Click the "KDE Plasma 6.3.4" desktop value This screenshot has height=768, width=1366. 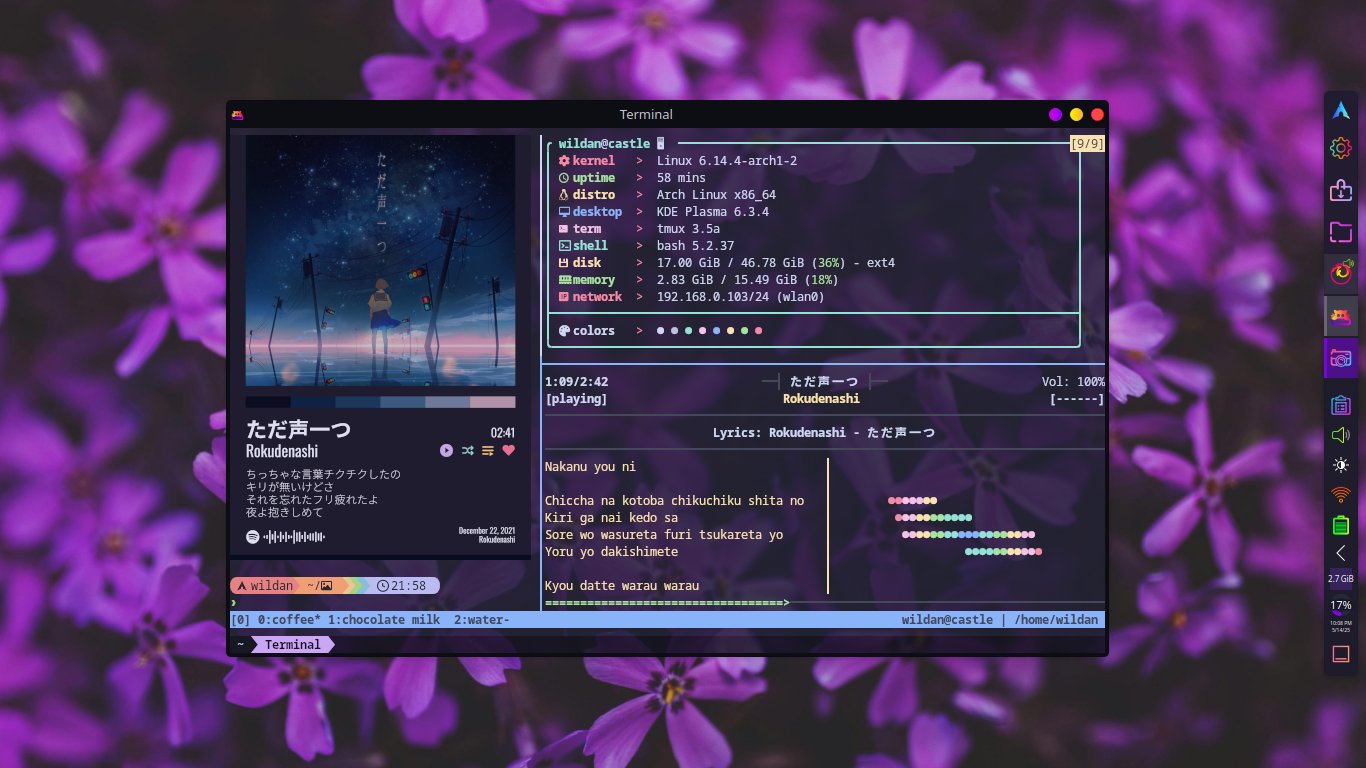point(713,212)
